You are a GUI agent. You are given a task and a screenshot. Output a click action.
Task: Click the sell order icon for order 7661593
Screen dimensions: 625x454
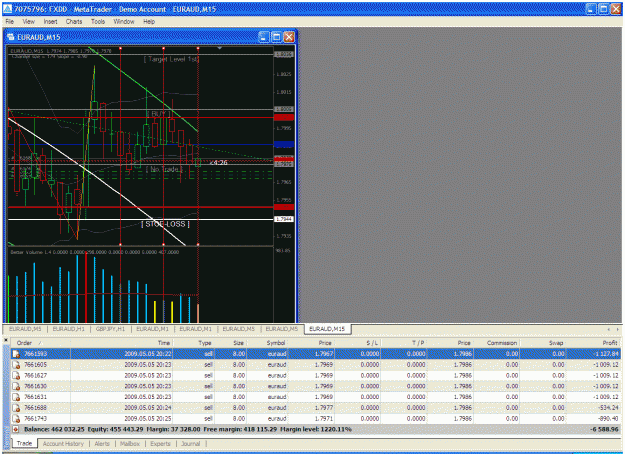pos(16,354)
